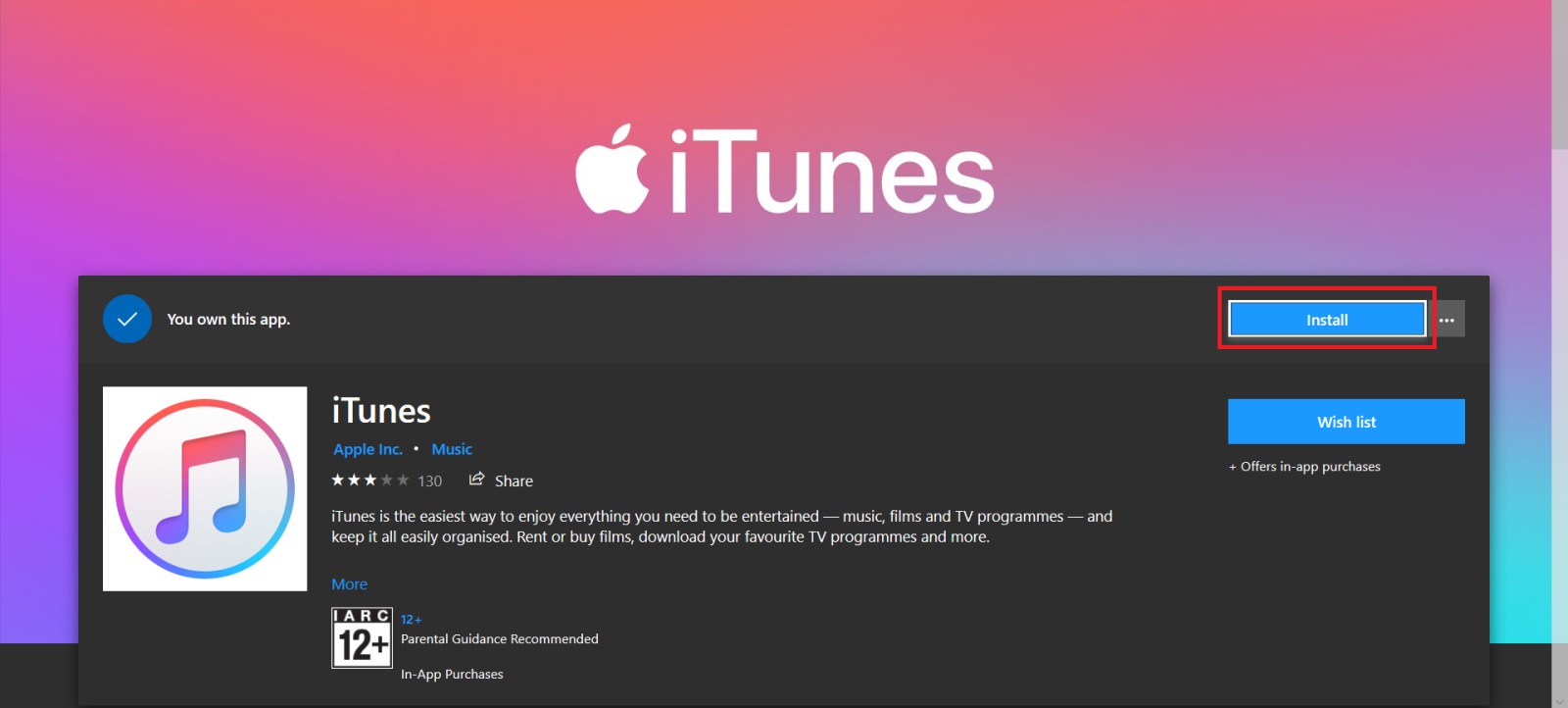Screen dimensions: 1568x708
Task: Open the Apple Inc. publisher link
Action: pos(367,449)
